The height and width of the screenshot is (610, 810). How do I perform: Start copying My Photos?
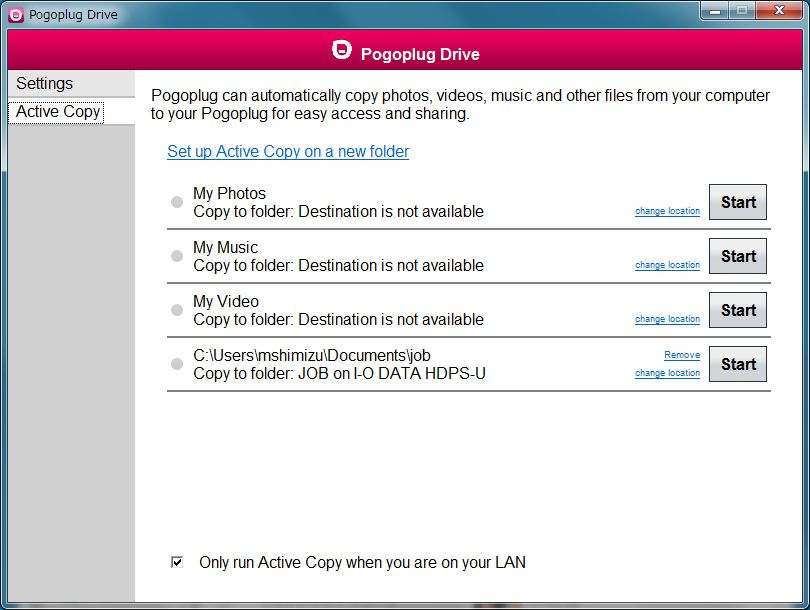click(738, 202)
